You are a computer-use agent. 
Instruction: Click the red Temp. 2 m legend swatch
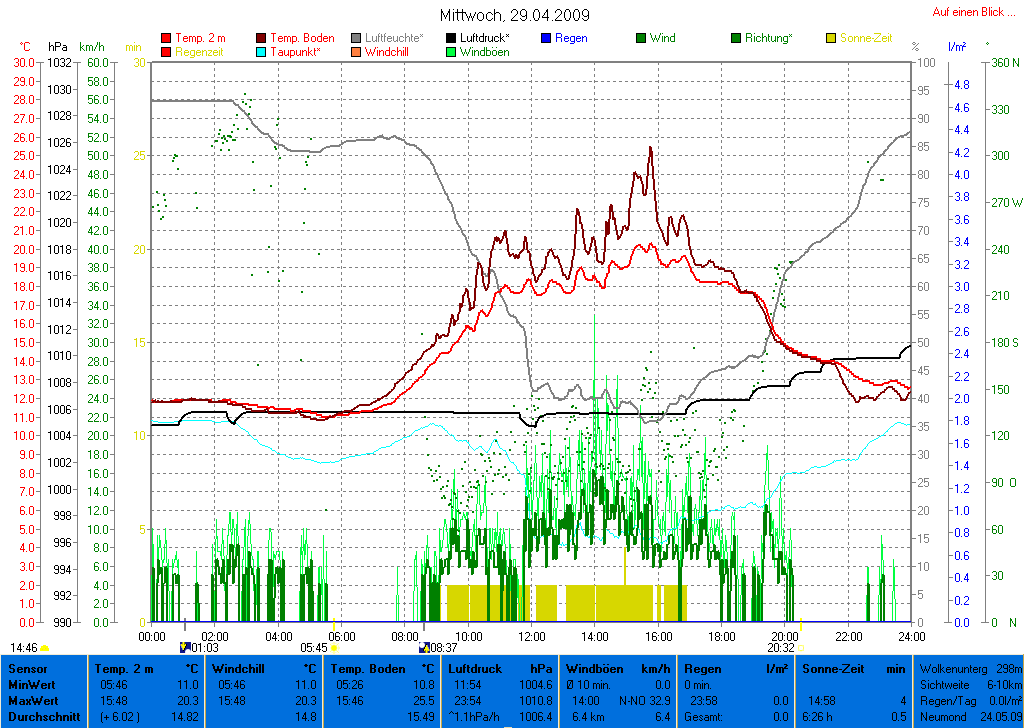[166, 38]
